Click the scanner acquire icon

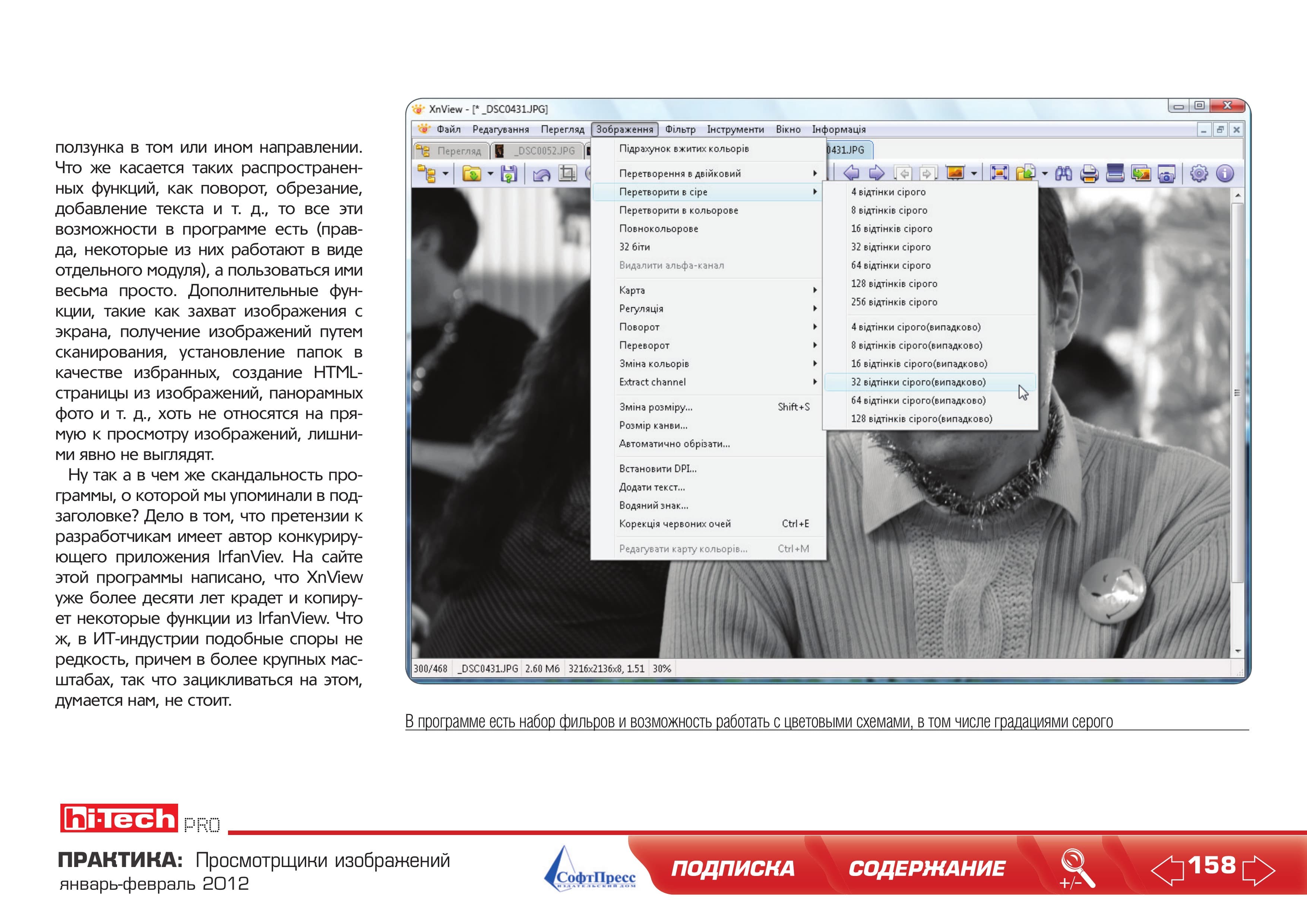point(1115,173)
